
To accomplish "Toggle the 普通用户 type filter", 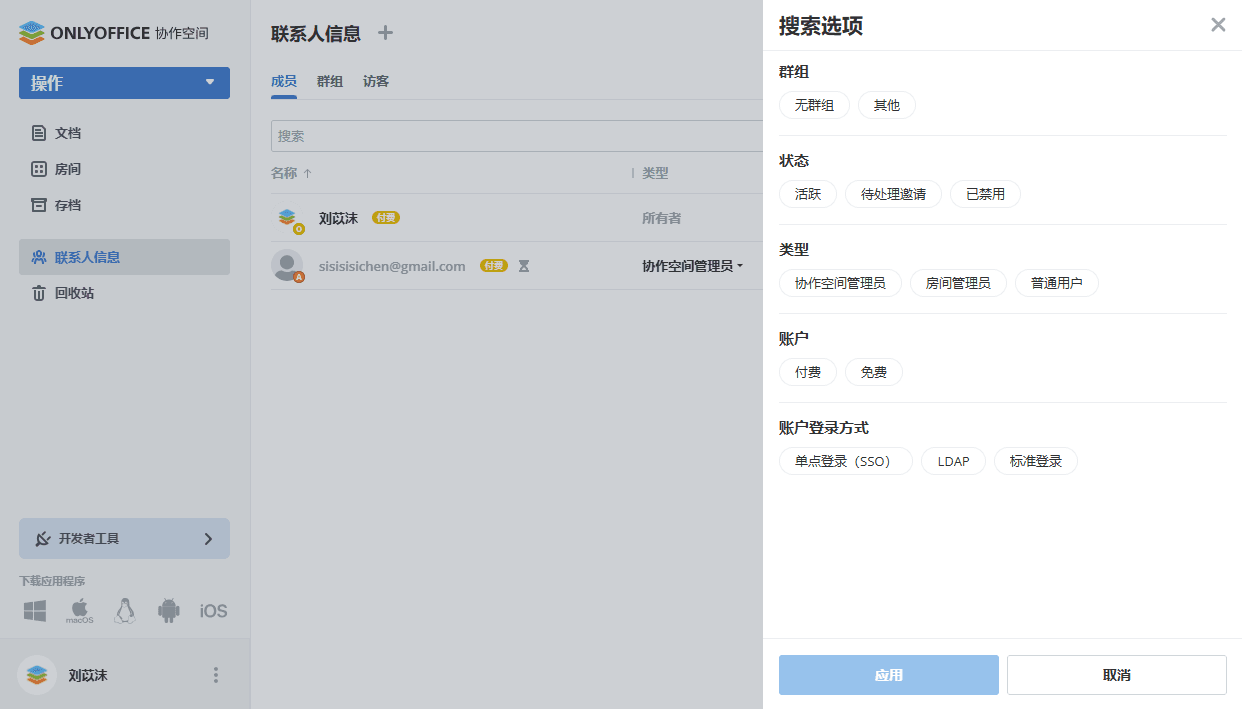I will click(x=1057, y=283).
